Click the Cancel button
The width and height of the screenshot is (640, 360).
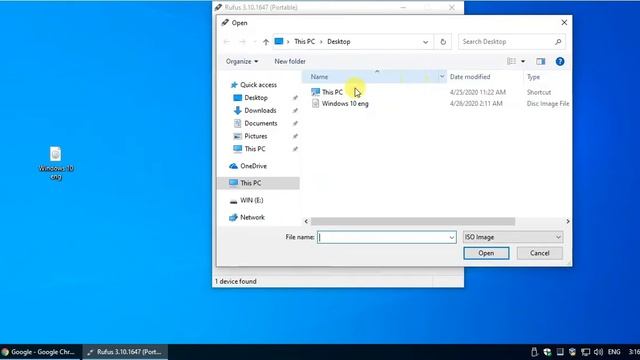click(x=540, y=253)
